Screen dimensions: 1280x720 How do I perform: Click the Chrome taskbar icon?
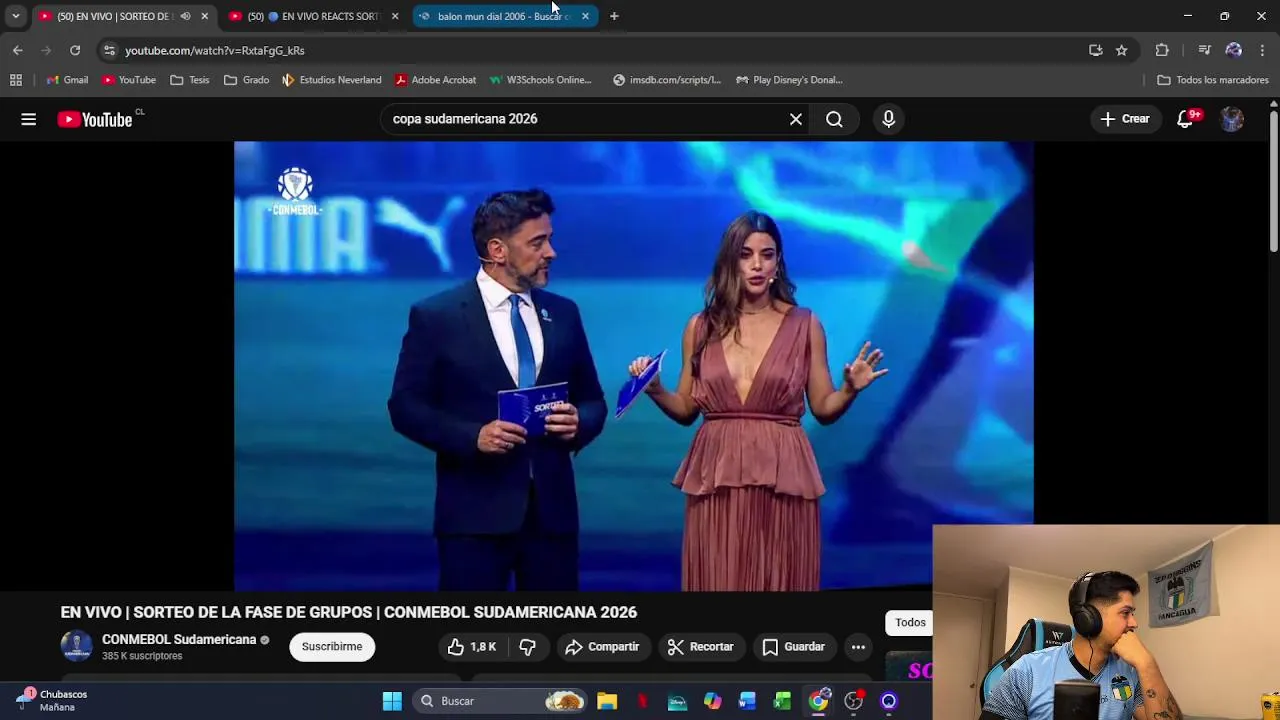coord(818,701)
